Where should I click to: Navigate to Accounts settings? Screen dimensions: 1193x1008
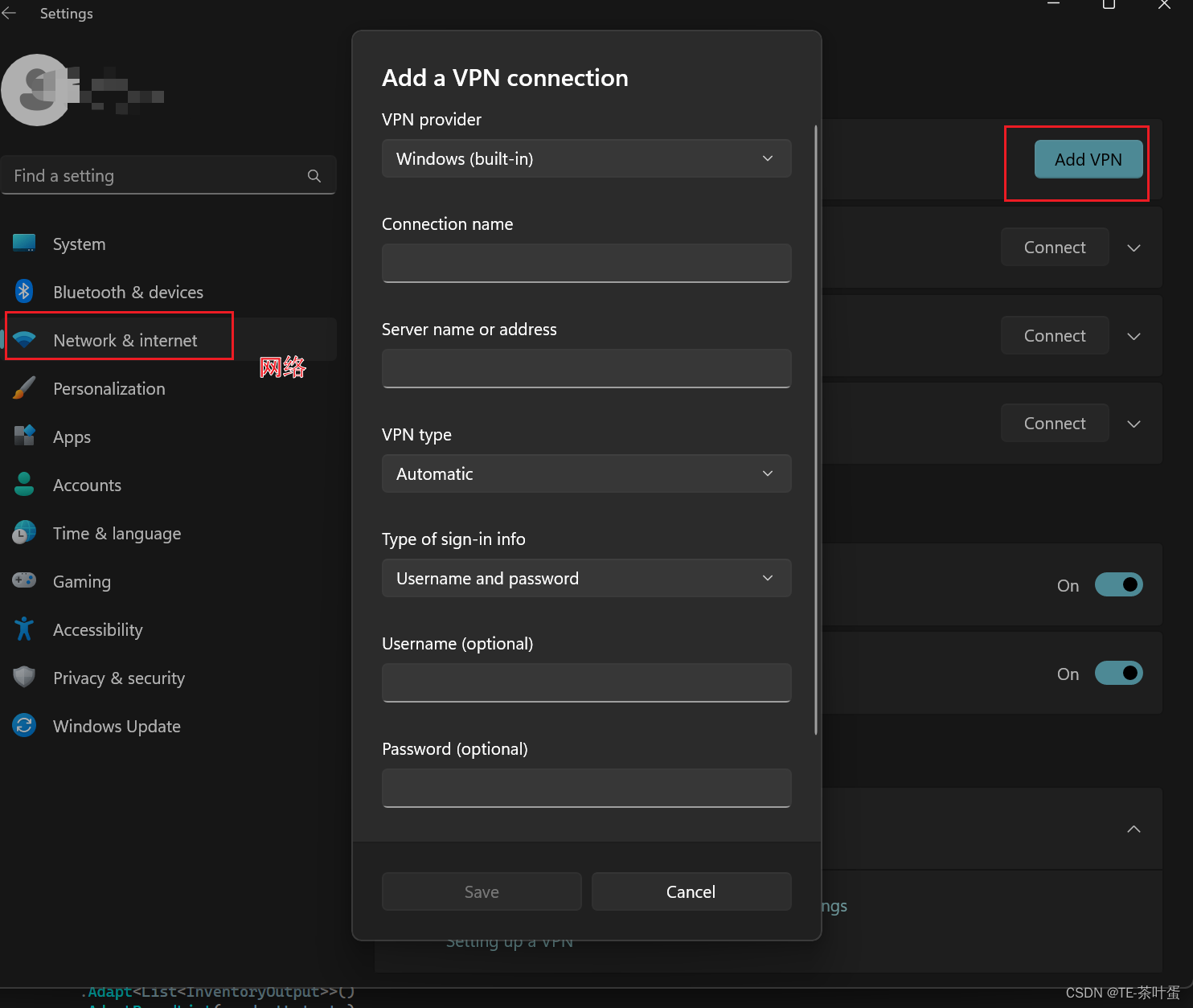tap(169, 486)
